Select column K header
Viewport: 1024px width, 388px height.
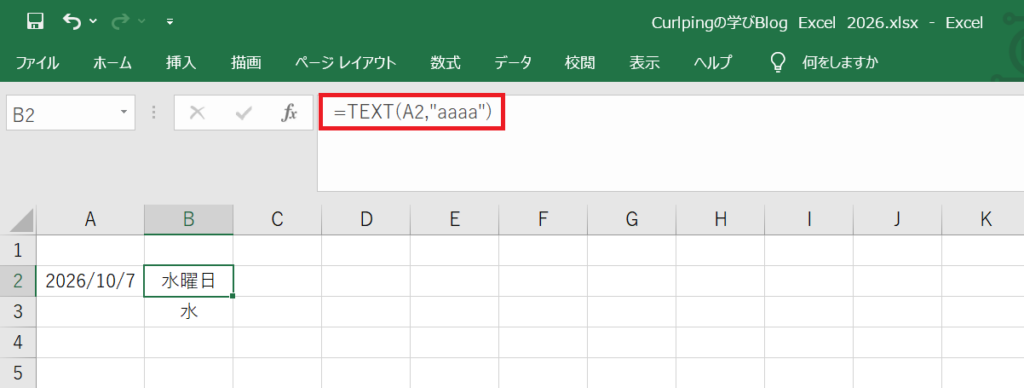[984, 219]
